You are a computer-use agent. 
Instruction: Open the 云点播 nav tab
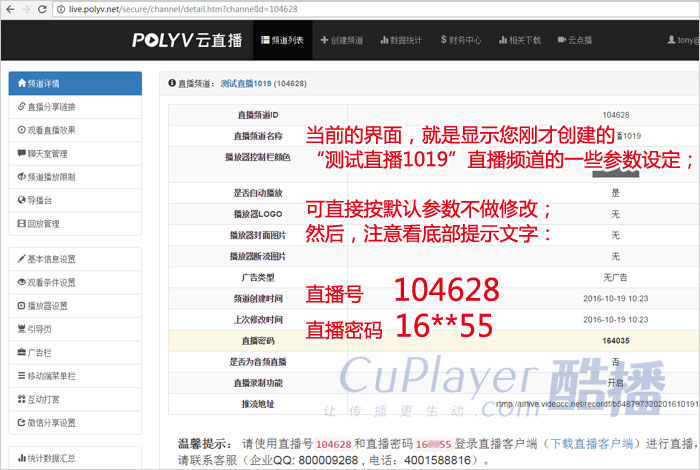pyautogui.click(x=575, y=40)
